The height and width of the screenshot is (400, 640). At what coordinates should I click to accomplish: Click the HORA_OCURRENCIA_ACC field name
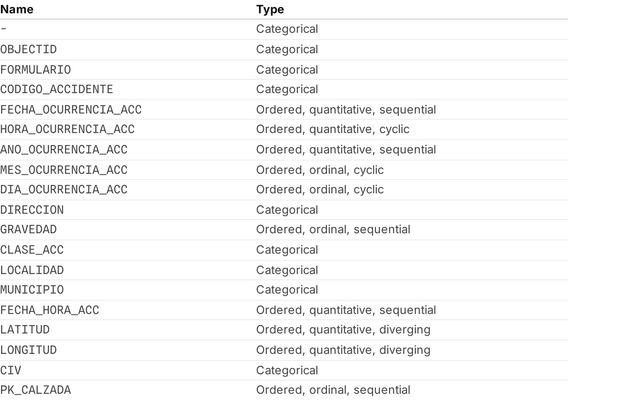64,130
